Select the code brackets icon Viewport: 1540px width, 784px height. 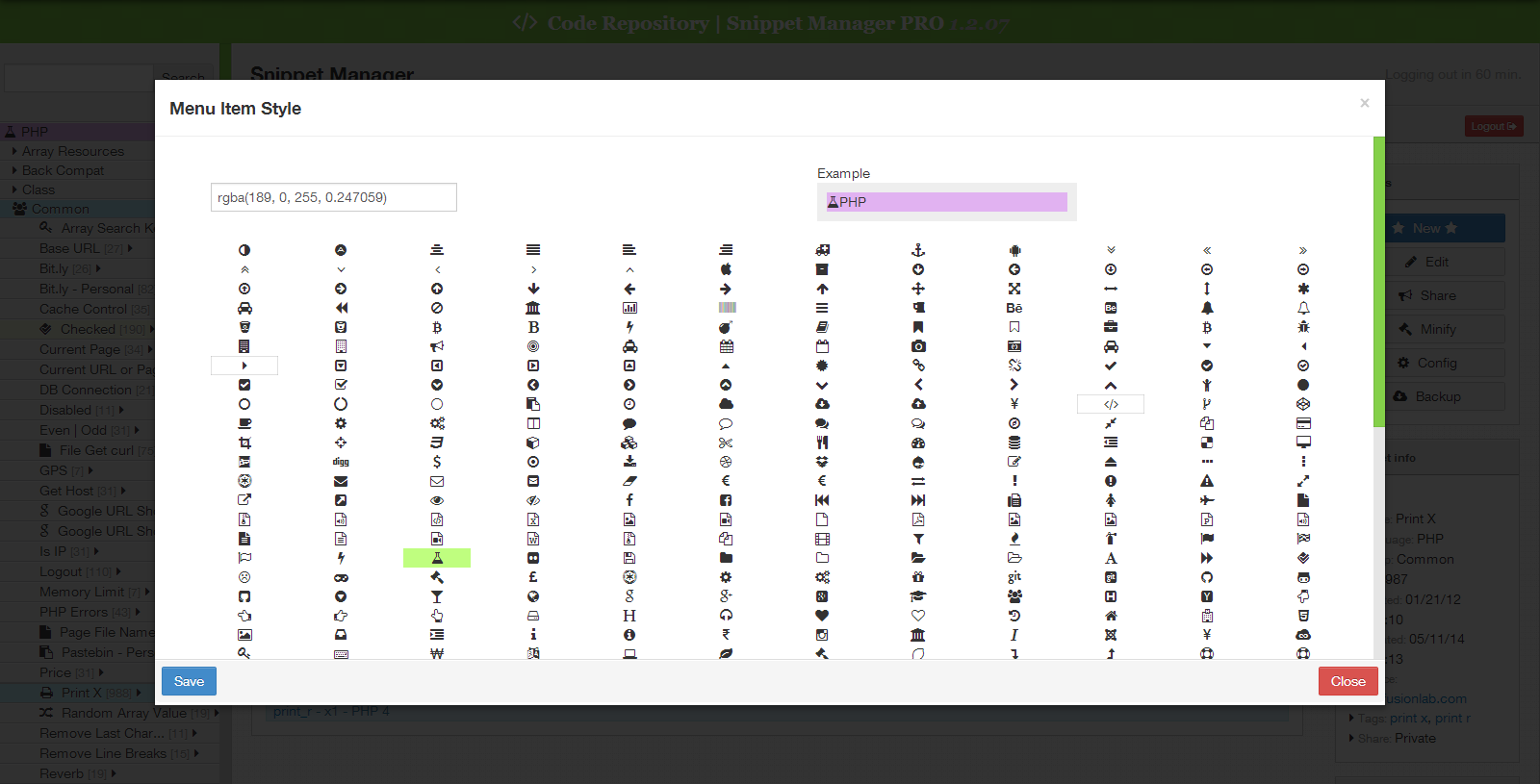coord(1111,404)
